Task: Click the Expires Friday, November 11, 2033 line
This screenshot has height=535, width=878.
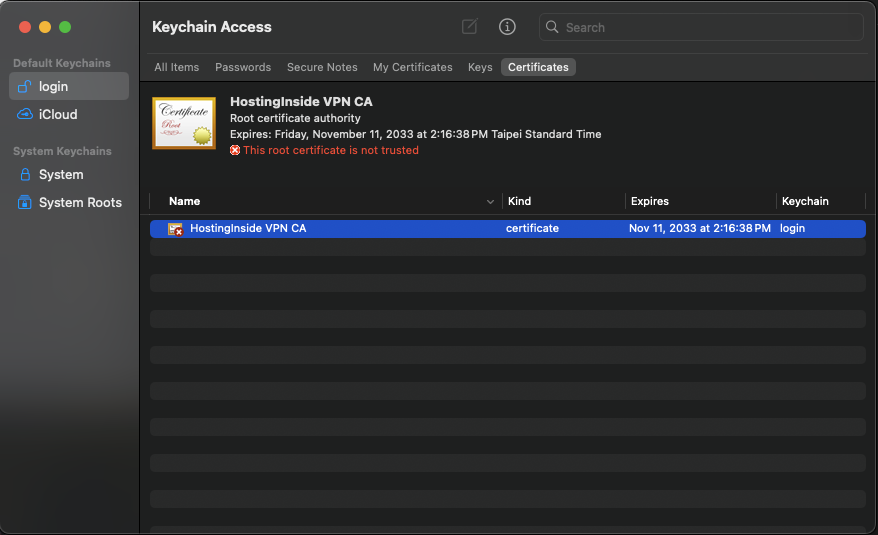Action: point(415,134)
